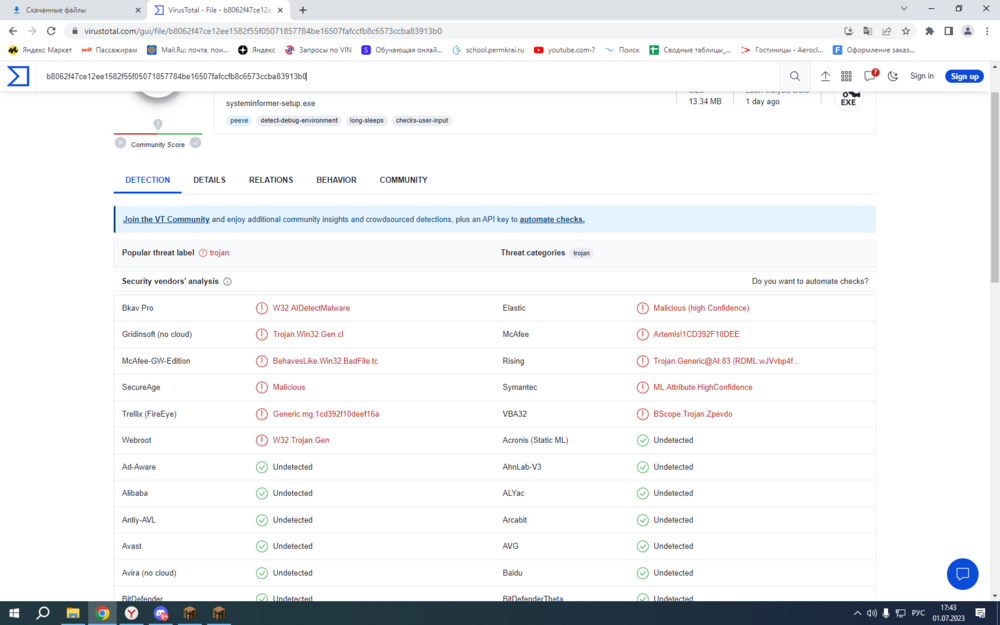Open a new browser tab with plus
This screenshot has height=625, width=1000.
303,10
